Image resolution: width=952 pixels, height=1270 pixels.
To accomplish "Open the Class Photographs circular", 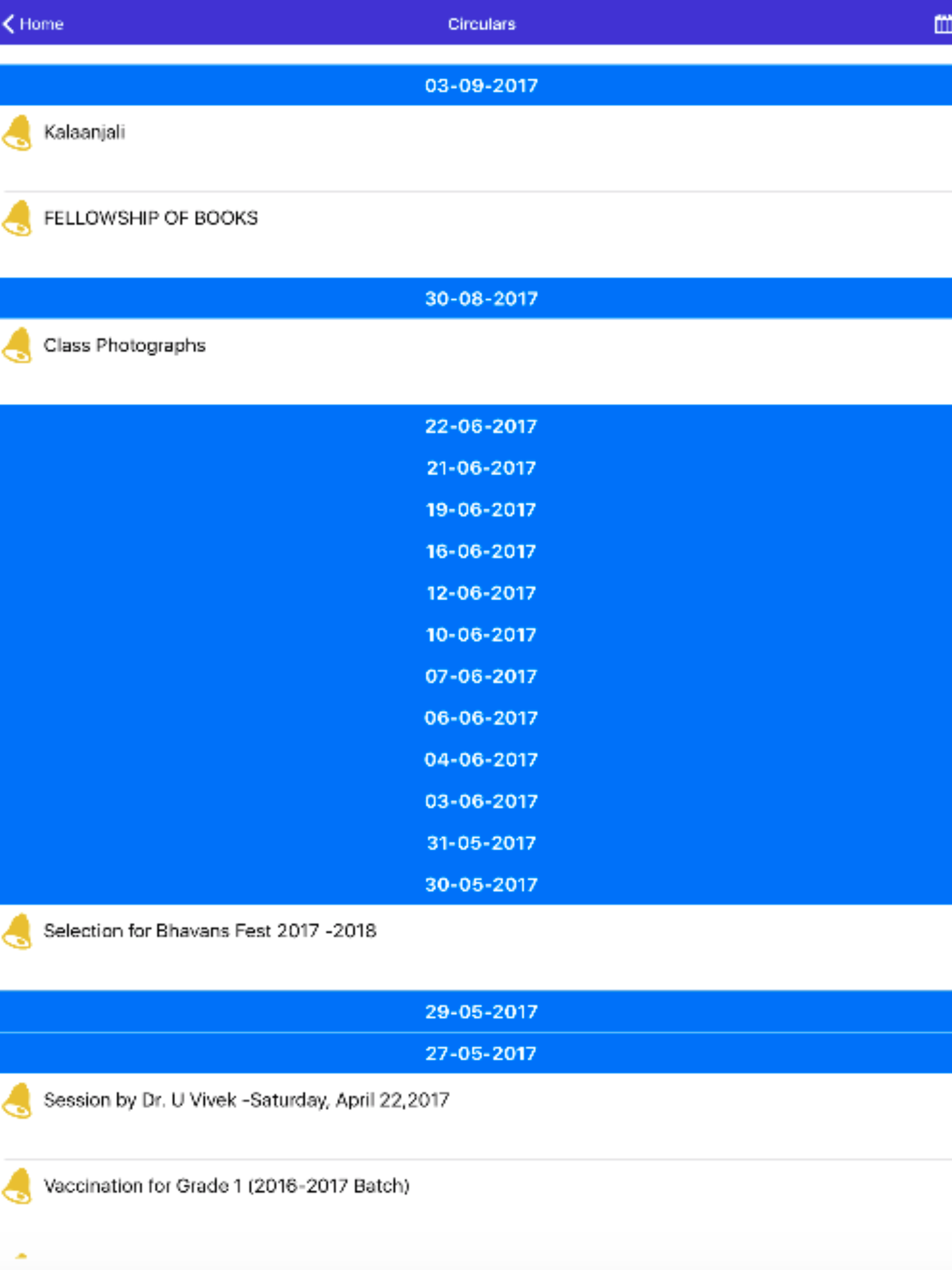I will pyautogui.click(x=476, y=362).
